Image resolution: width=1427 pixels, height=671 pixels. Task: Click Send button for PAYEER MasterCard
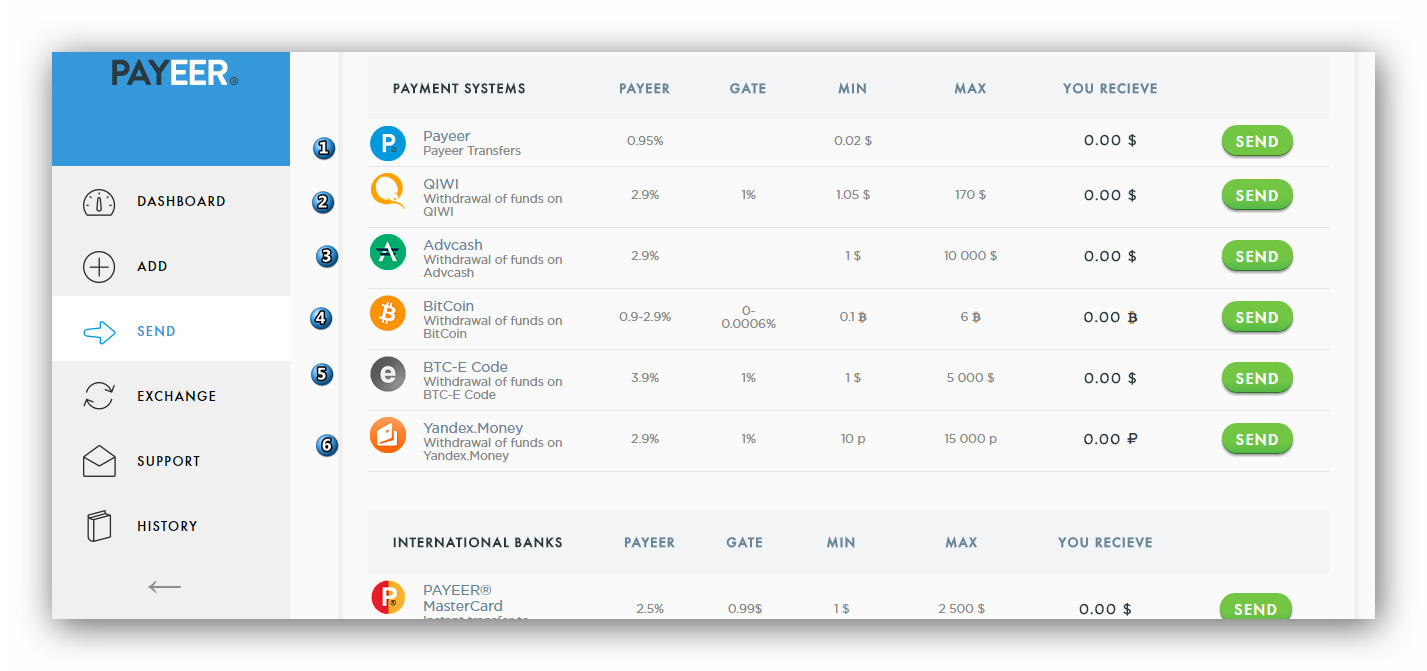point(1255,608)
